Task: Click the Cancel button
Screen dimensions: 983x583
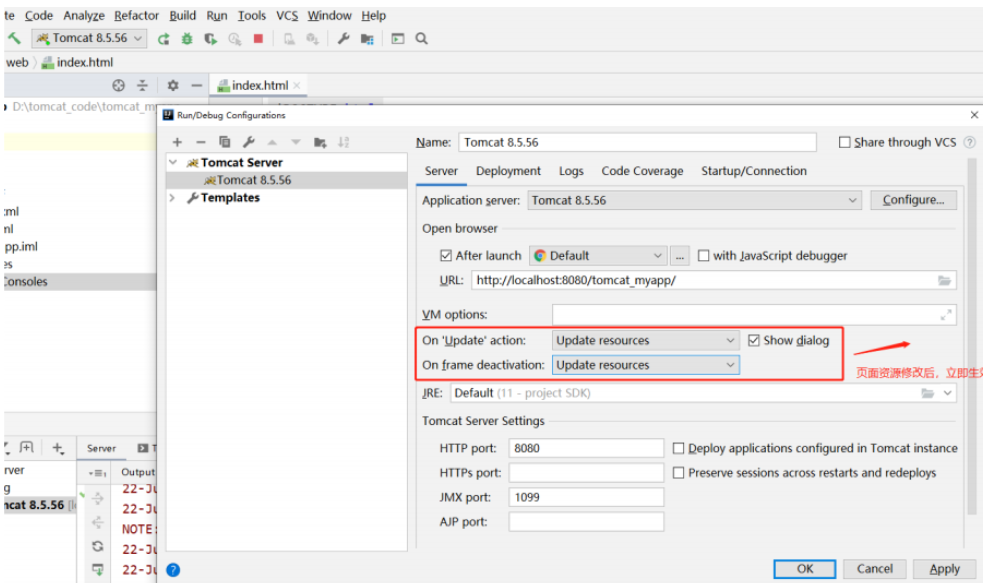Action: tap(875, 569)
